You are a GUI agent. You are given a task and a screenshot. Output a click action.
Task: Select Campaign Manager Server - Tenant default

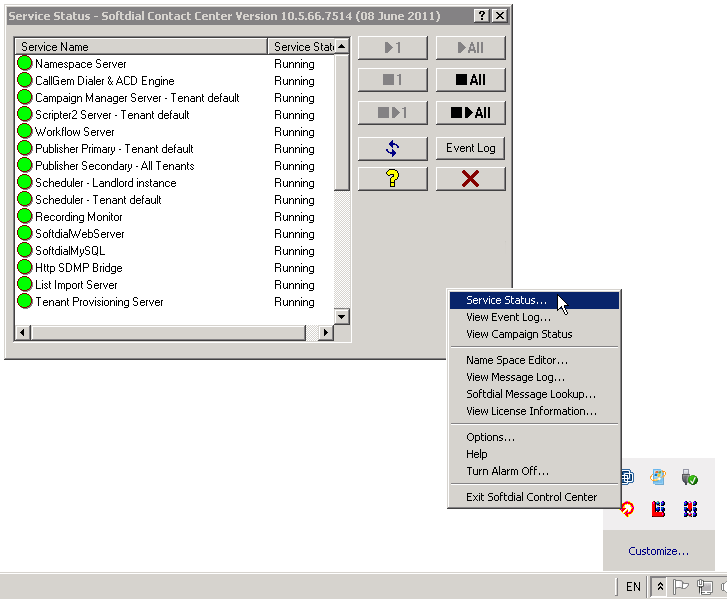pyautogui.click(x=175, y=98)
